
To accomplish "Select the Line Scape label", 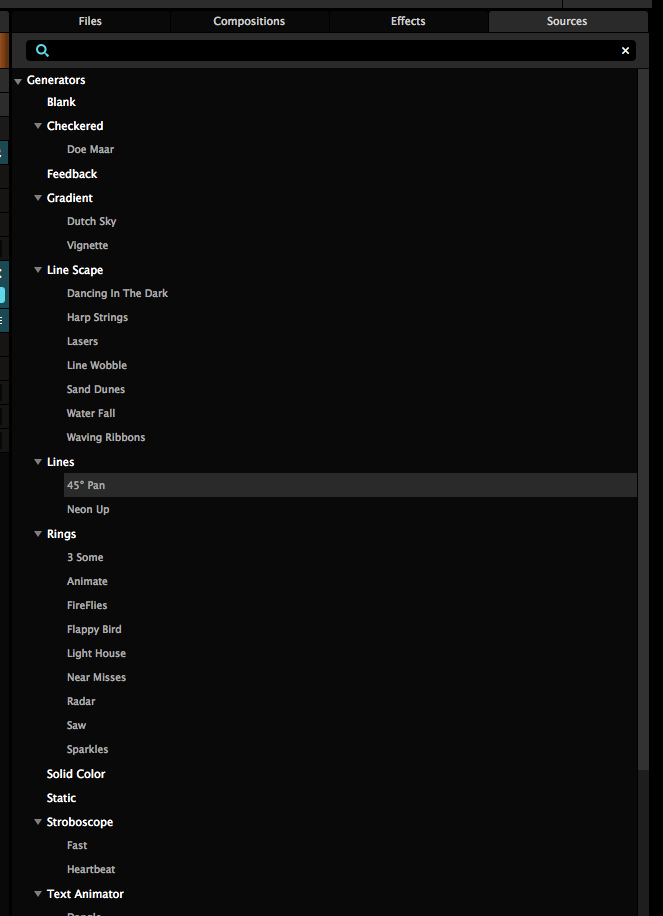I will tap(75, 270).
